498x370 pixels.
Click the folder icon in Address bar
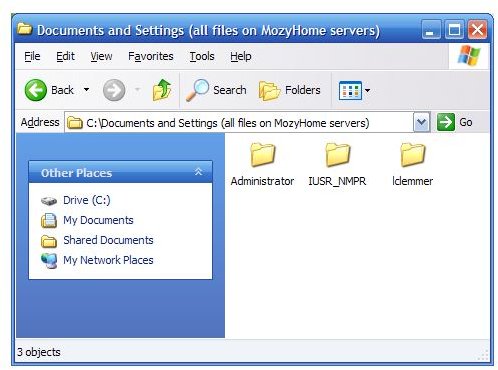75,123
